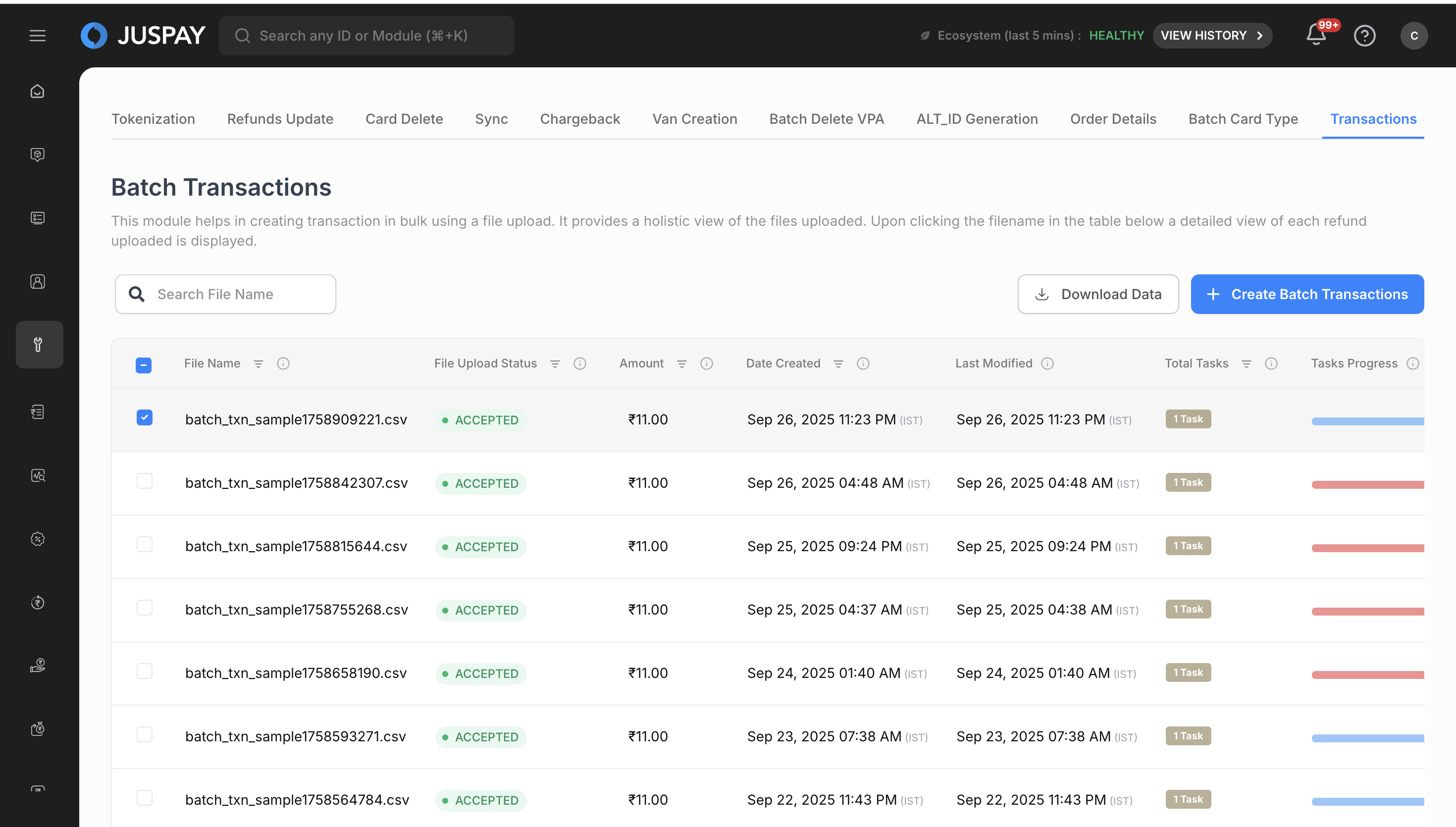
Task: Select the wrench tools sidebar icon
Action: pyautogui.click(x=39, y=345)
